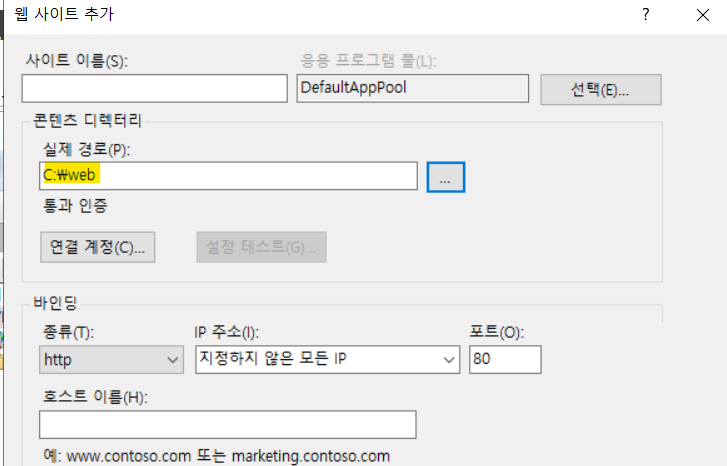Click the 콘텐츠 디렉터리 group label
Viewport: 727px width, 466px height.
88,121
